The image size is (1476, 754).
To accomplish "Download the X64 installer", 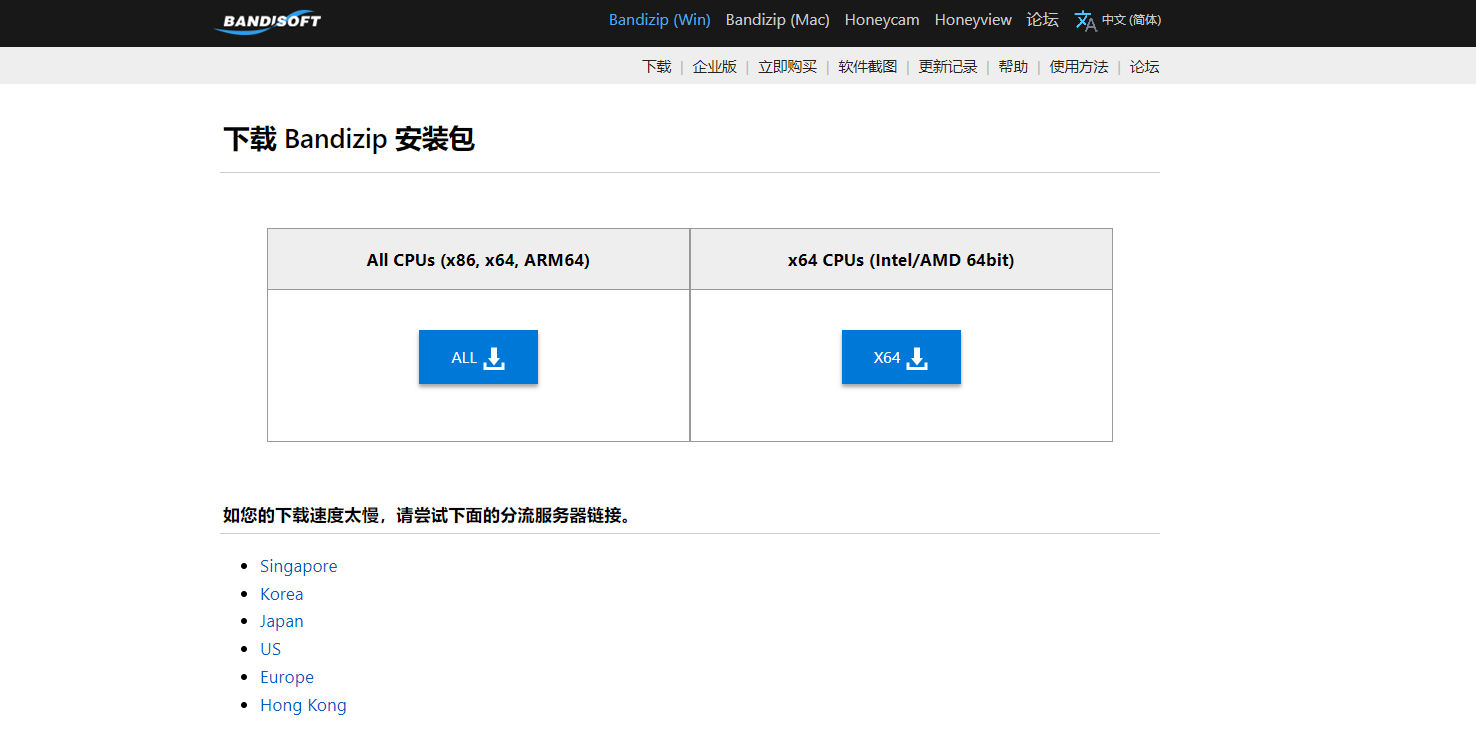I will 901,357.
